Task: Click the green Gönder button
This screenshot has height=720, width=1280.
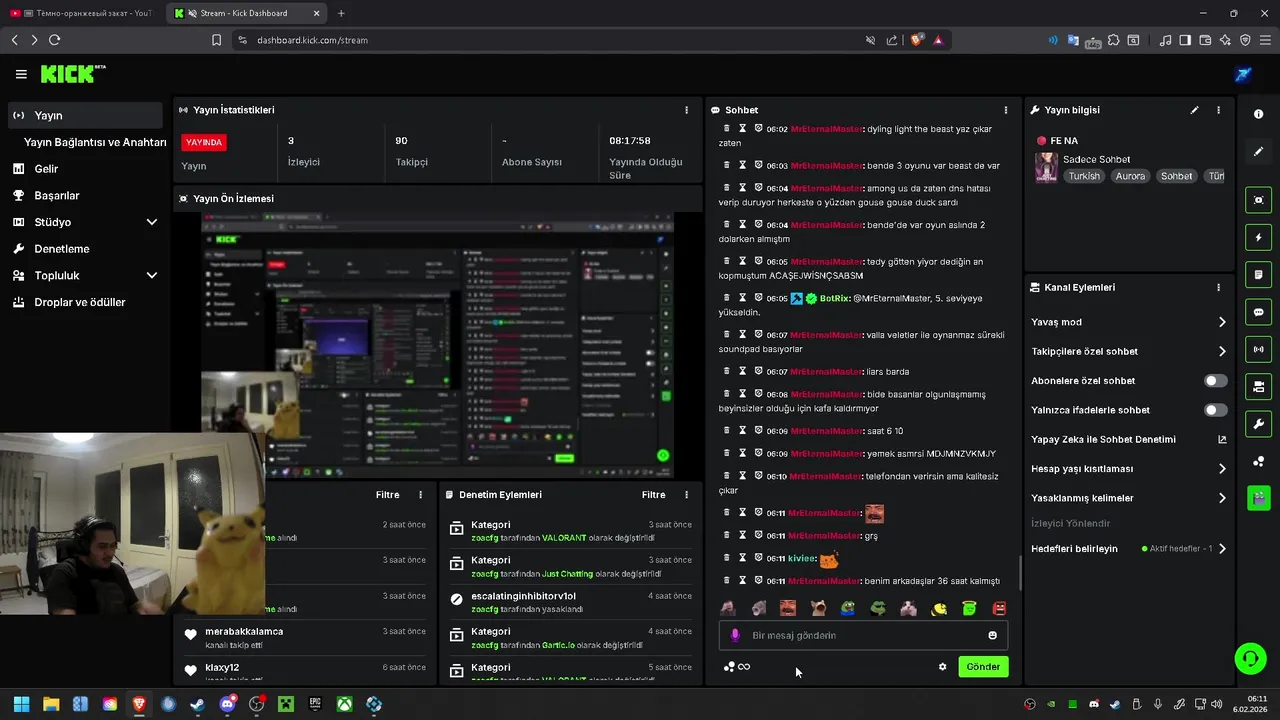Action: [x=983, y=666]
